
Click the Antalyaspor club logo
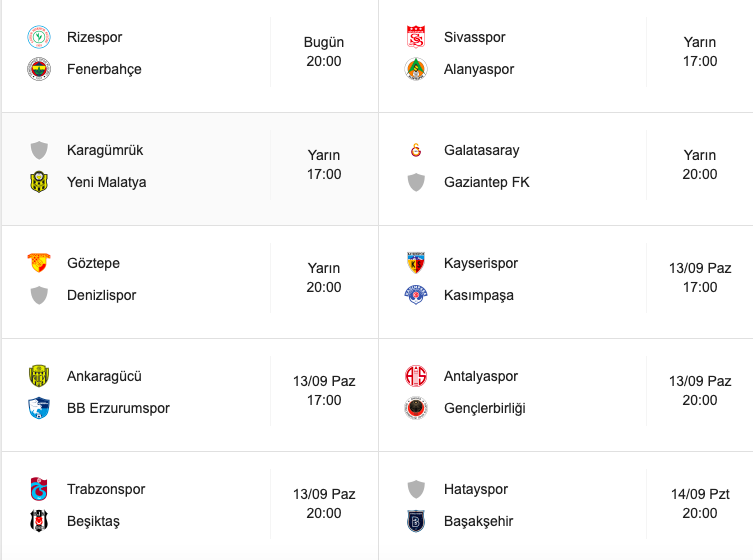416,376
